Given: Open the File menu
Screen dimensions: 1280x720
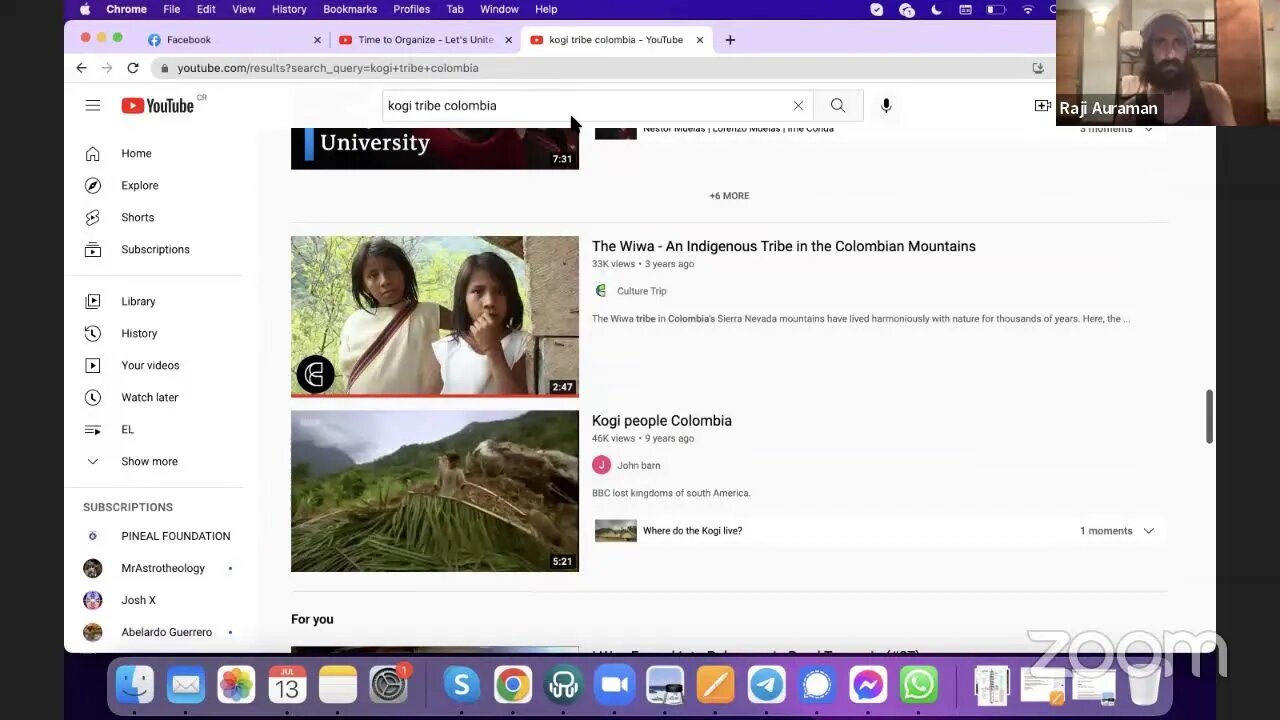Looking at the screenshot, I should point(172,9).
